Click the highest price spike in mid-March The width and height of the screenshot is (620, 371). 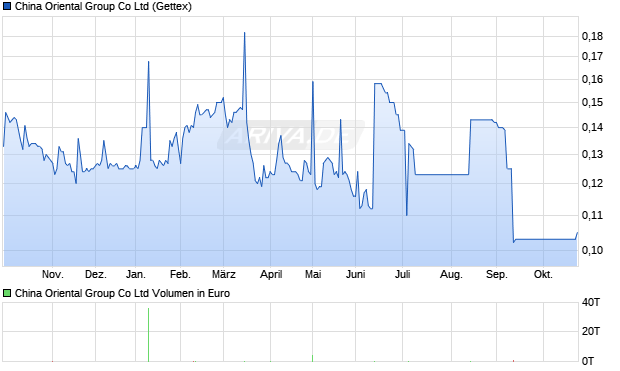(244, 33)
